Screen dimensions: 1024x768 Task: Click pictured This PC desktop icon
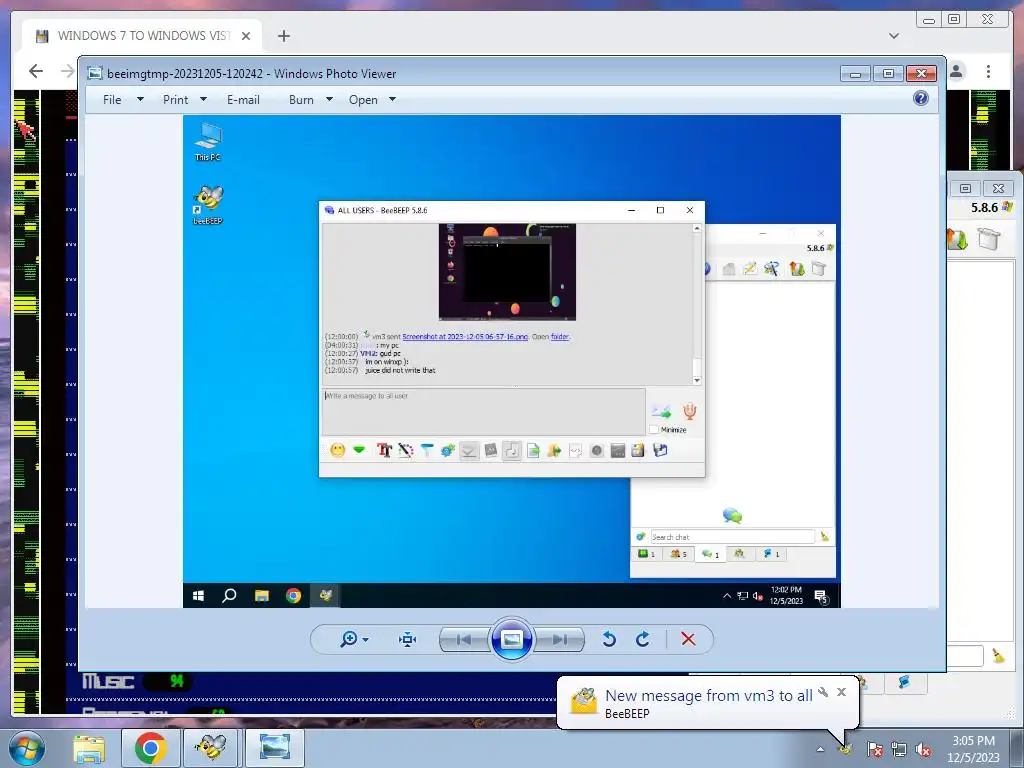(x=208, y=142)
